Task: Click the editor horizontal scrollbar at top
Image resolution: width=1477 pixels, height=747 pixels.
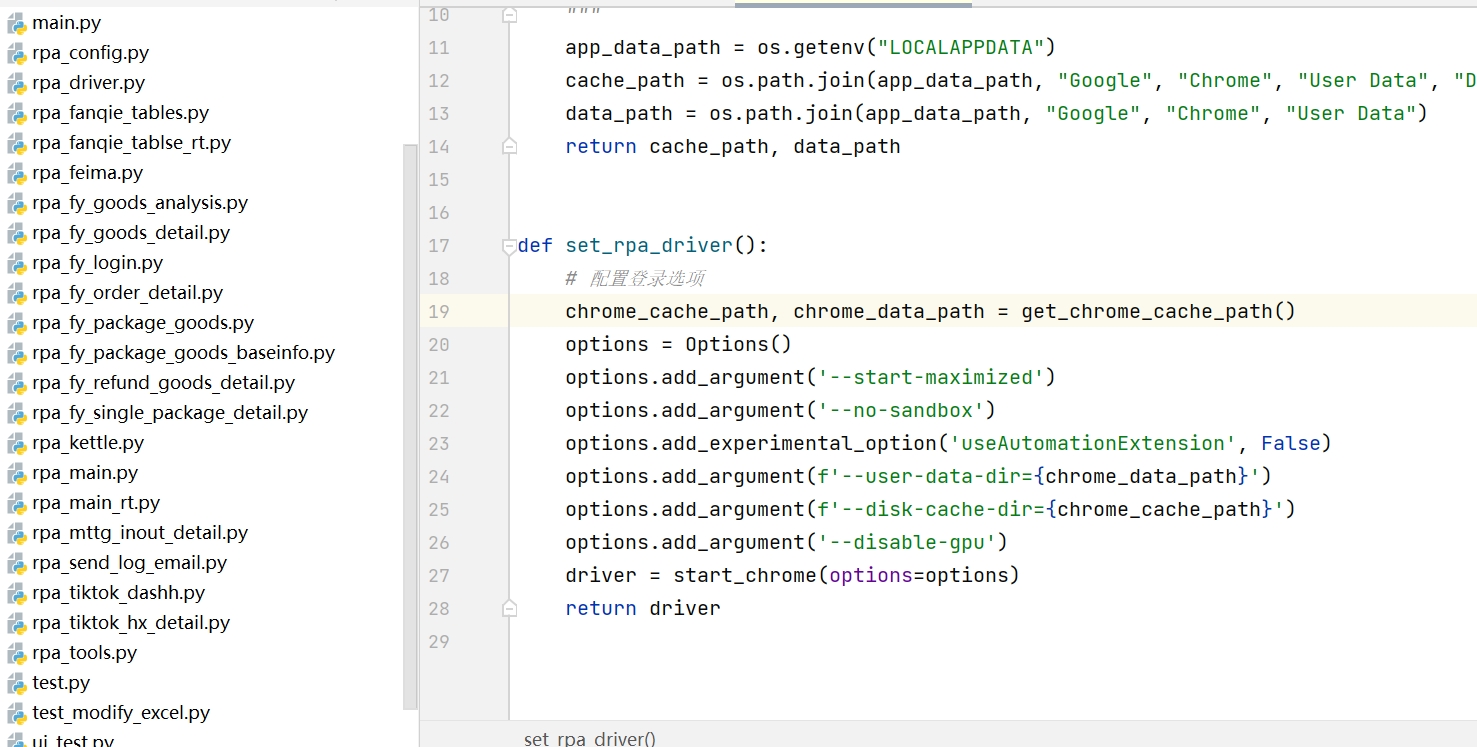Action: click(853, 4)
